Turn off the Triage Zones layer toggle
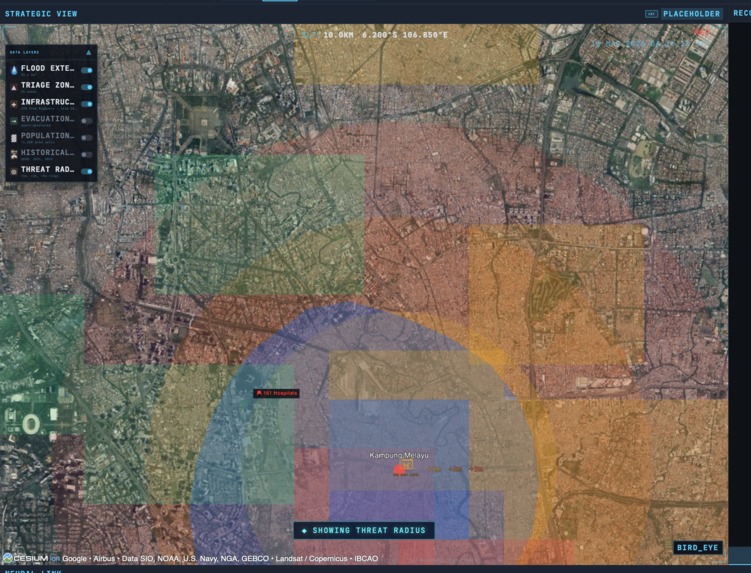Image resolution: width=751 pixels, height=573 pixels. click(87, 87)
